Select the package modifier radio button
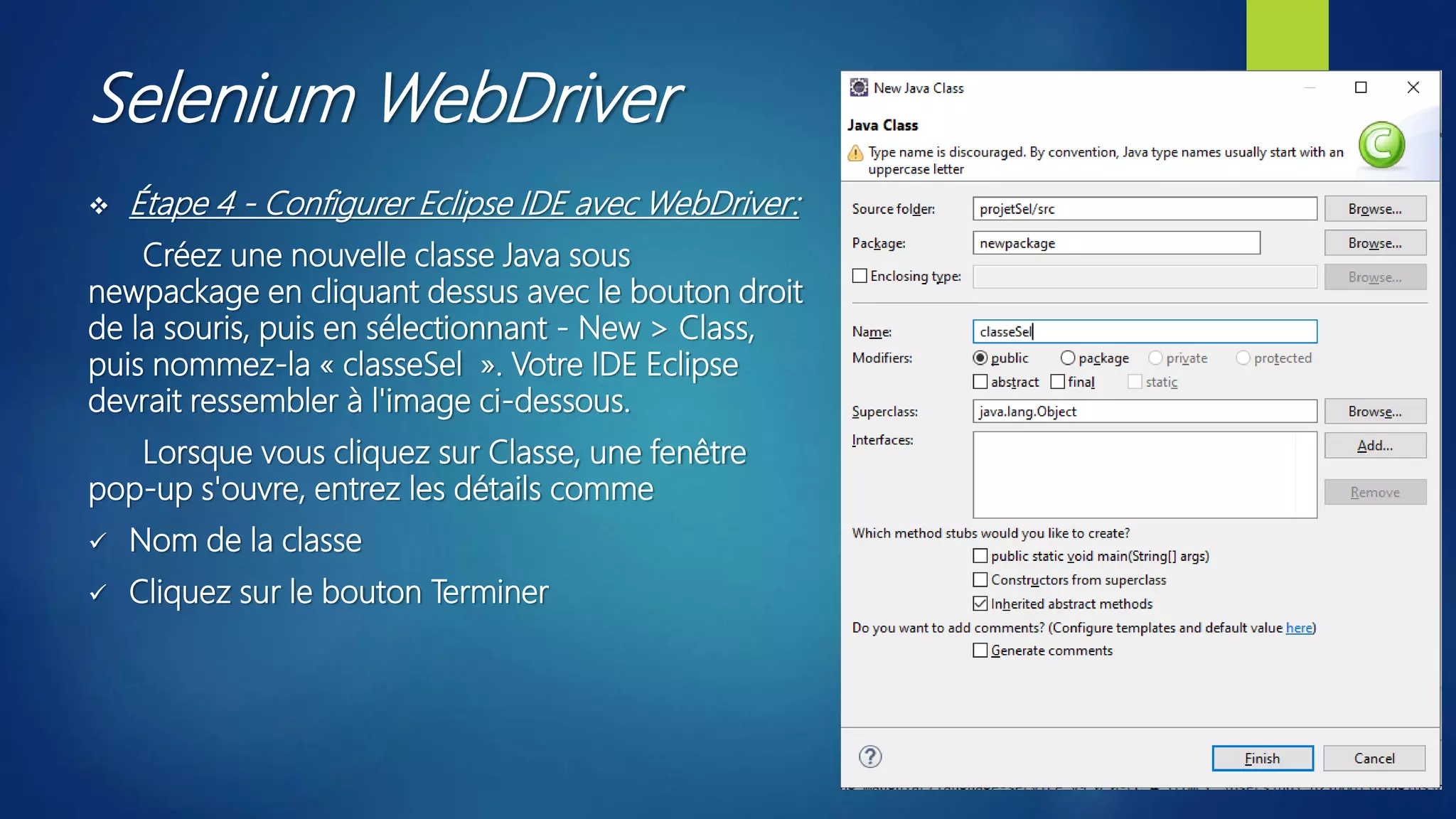Image resolution: width=1456 pixels, height=819 pixels. pyautogui.click(x=1068, y=358)
